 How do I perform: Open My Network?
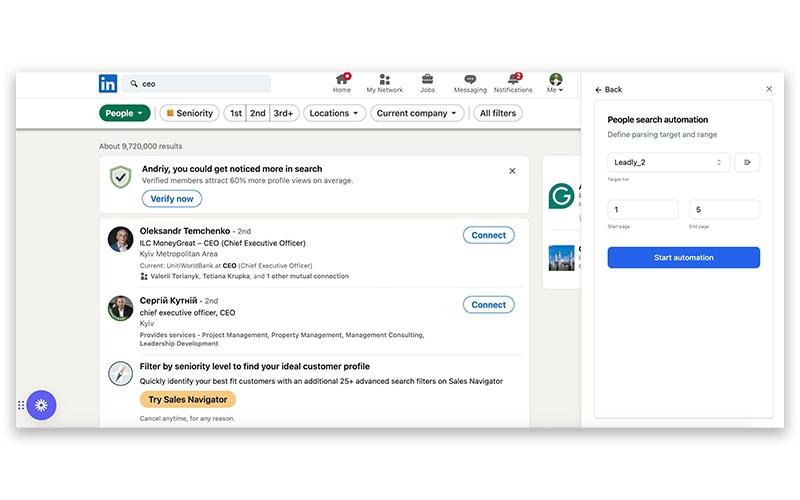point(385,83)
